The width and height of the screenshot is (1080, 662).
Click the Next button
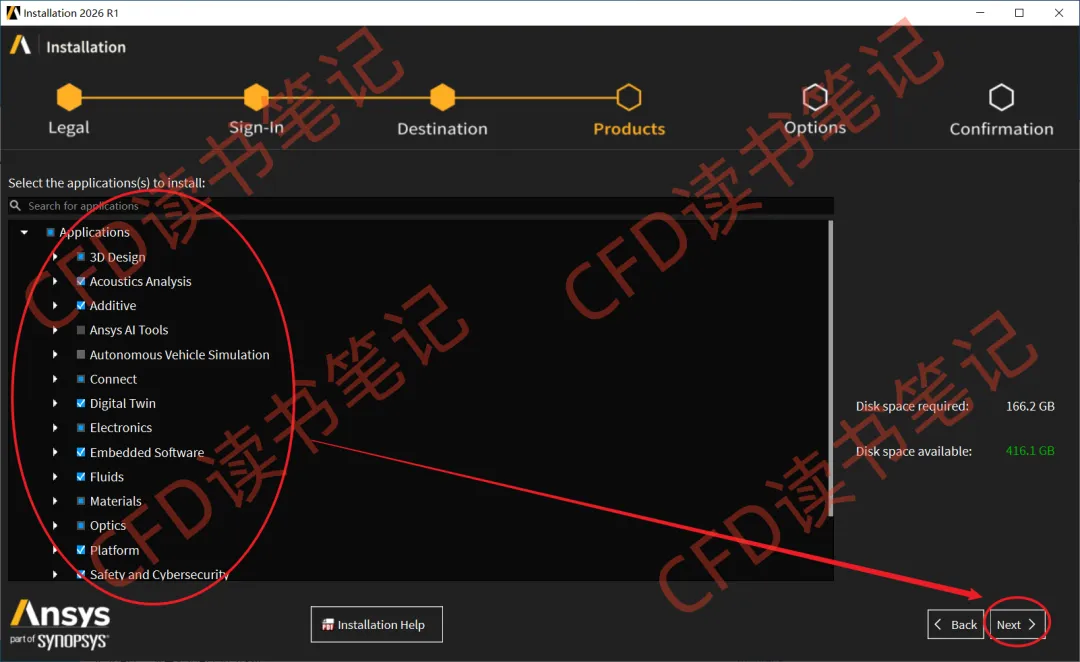1017,625
